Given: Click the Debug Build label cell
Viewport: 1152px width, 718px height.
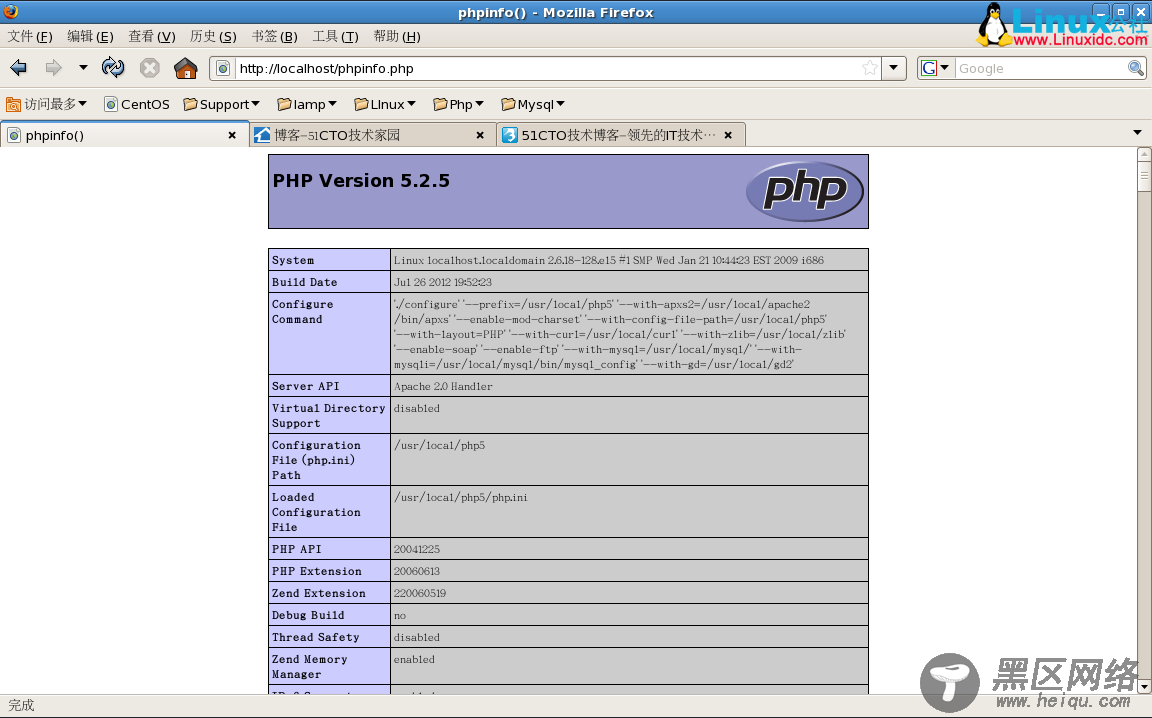Looking at the screenshot, I should [x=329, y=615].
